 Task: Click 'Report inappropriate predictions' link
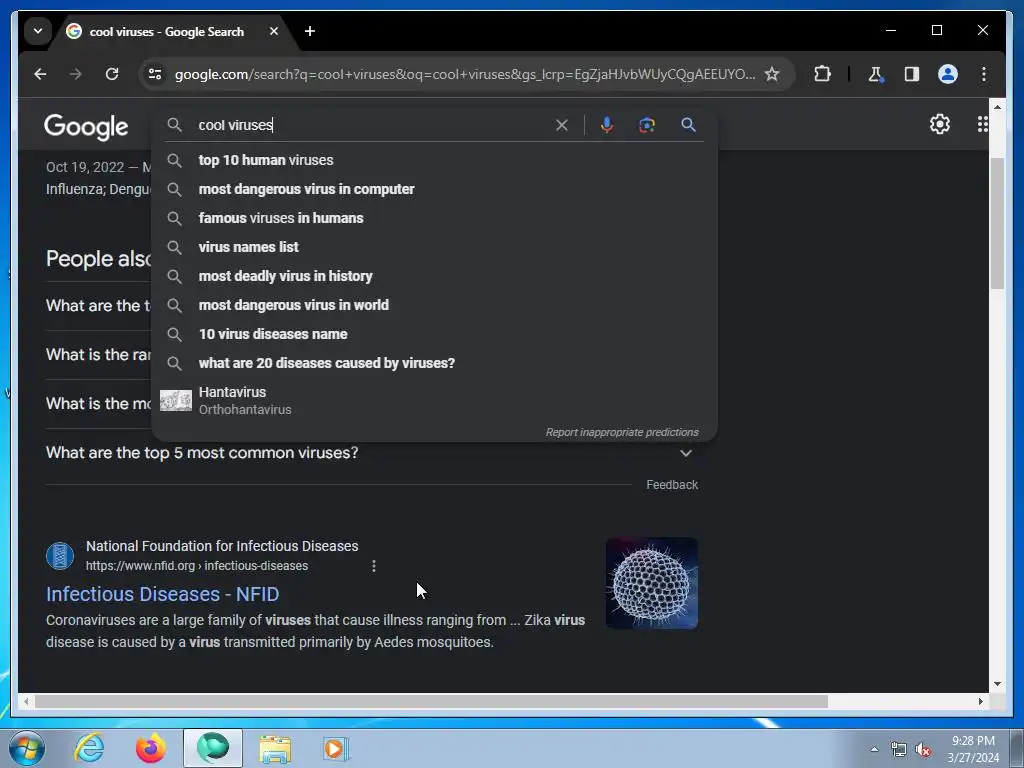click(x=622, y=432)
